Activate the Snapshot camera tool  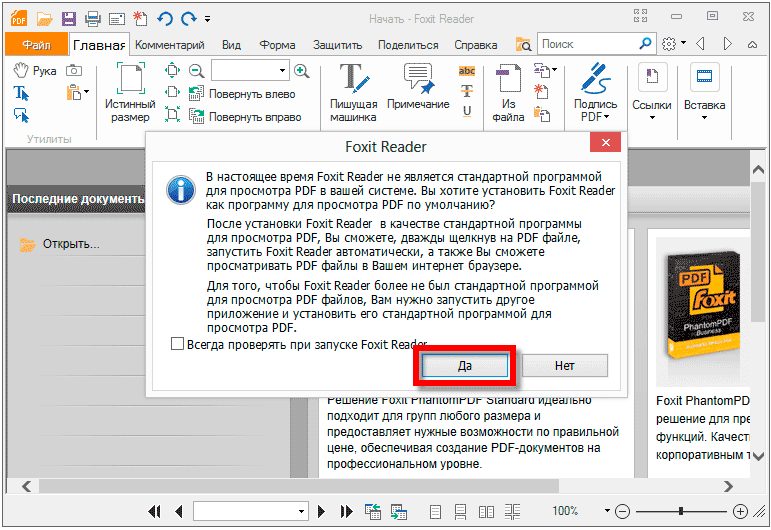click(x=74, y=71)
